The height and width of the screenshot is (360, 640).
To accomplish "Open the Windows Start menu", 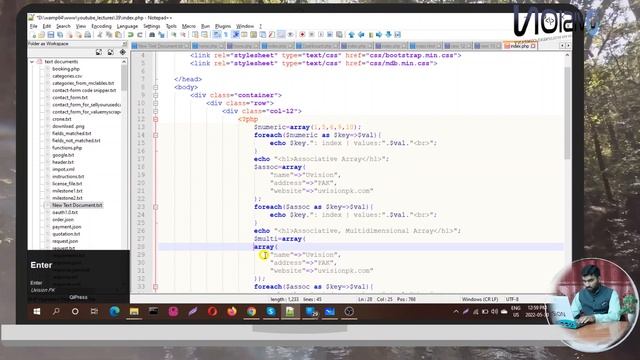I will point(36,311).
